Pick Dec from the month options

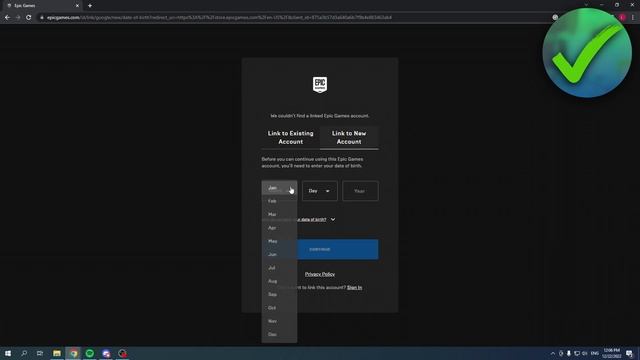click(279, 334)
